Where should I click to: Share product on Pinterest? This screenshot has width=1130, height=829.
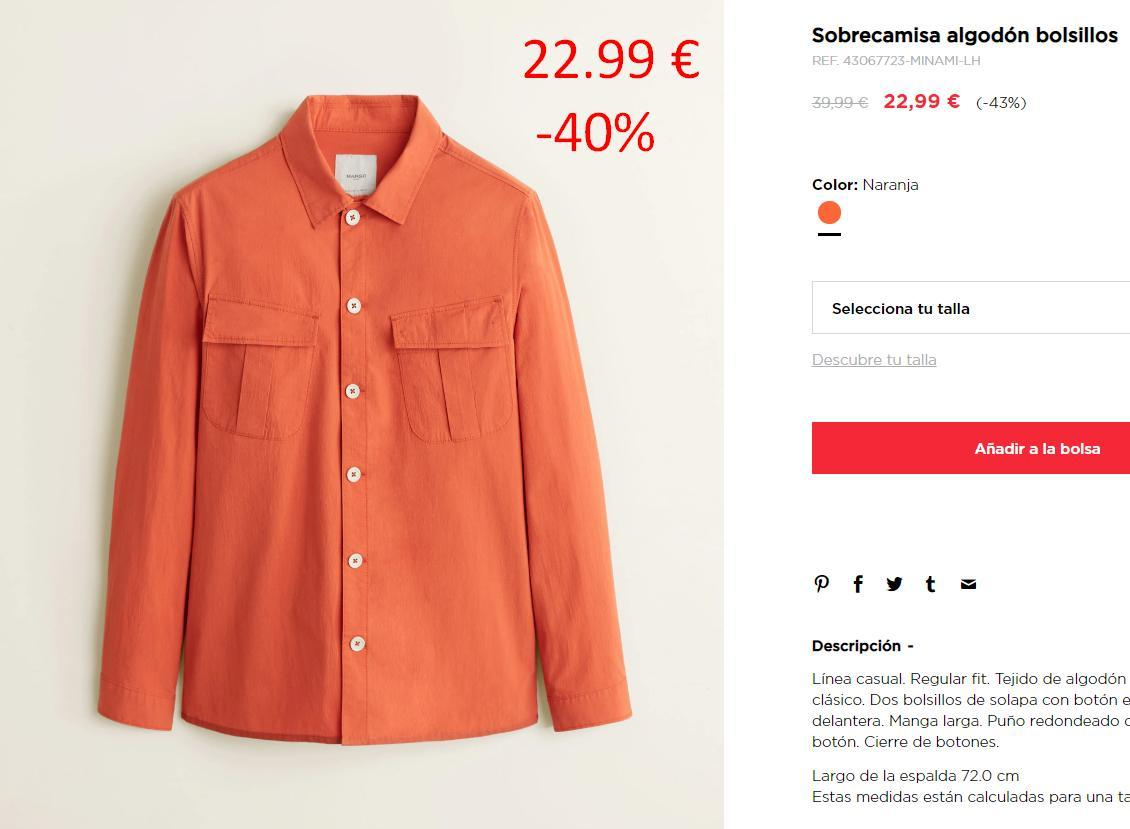coord(822,584)
